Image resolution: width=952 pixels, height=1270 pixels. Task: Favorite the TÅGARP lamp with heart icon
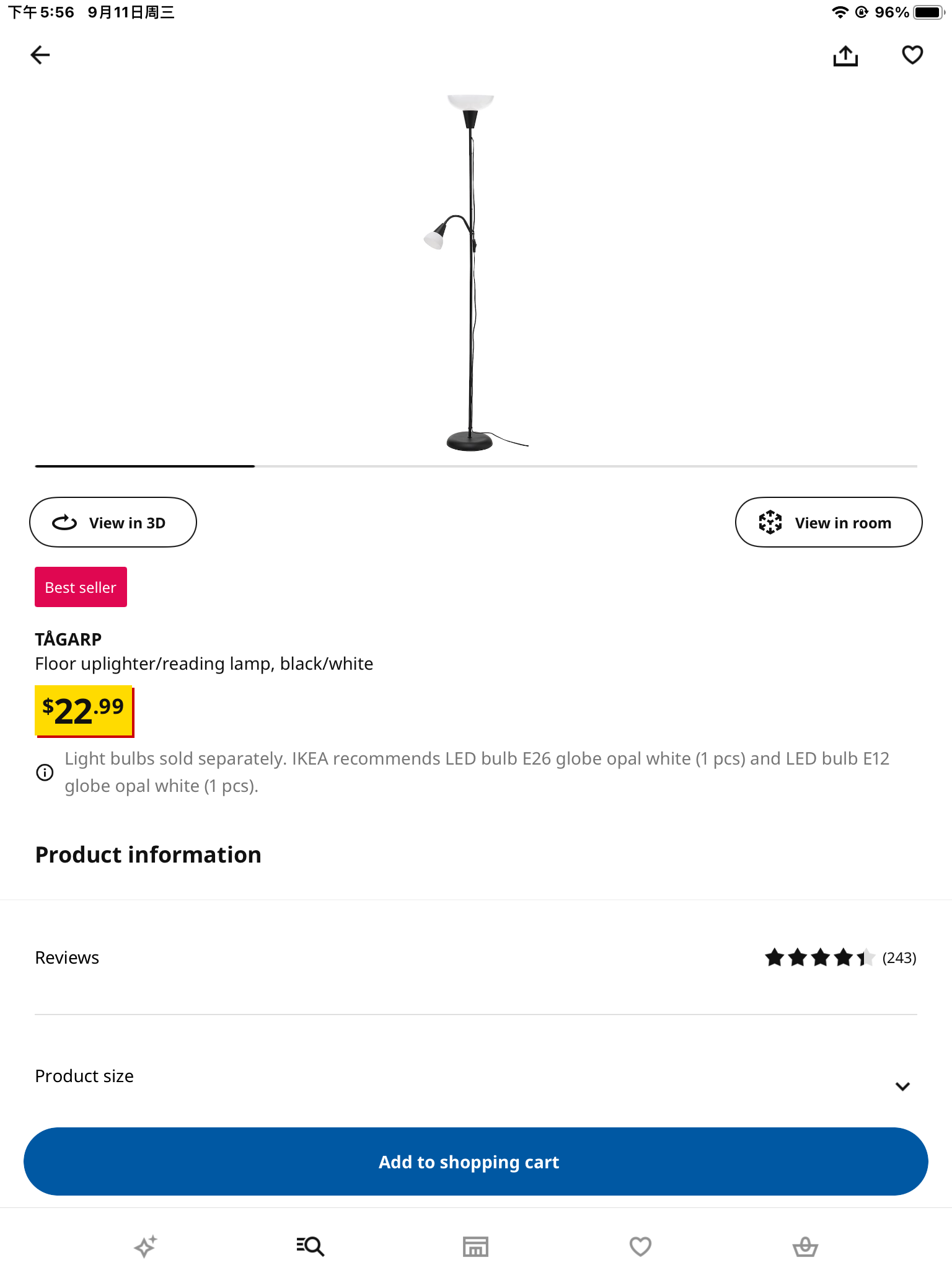click(912, 55)
